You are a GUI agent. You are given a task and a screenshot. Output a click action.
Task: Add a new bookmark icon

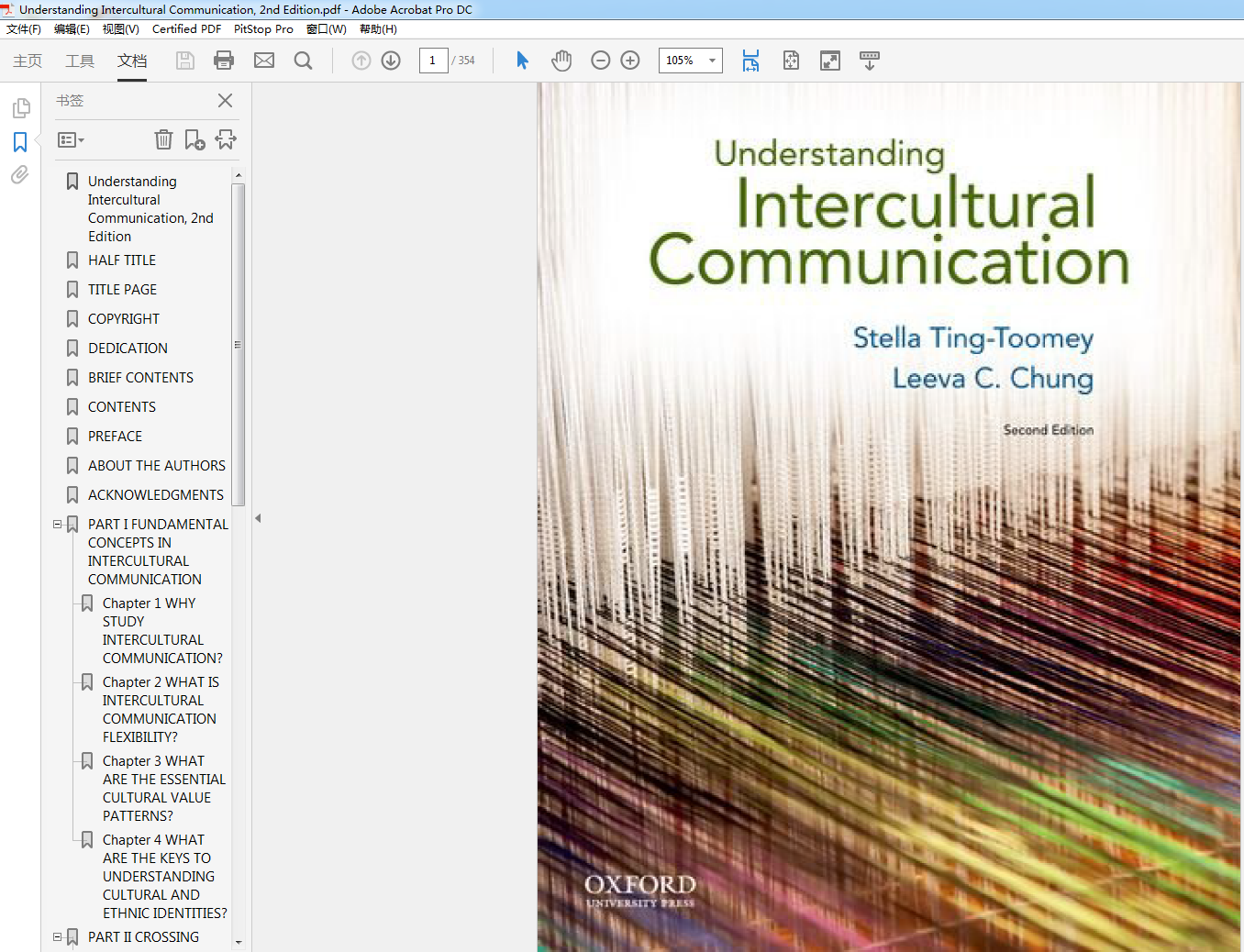194,139
